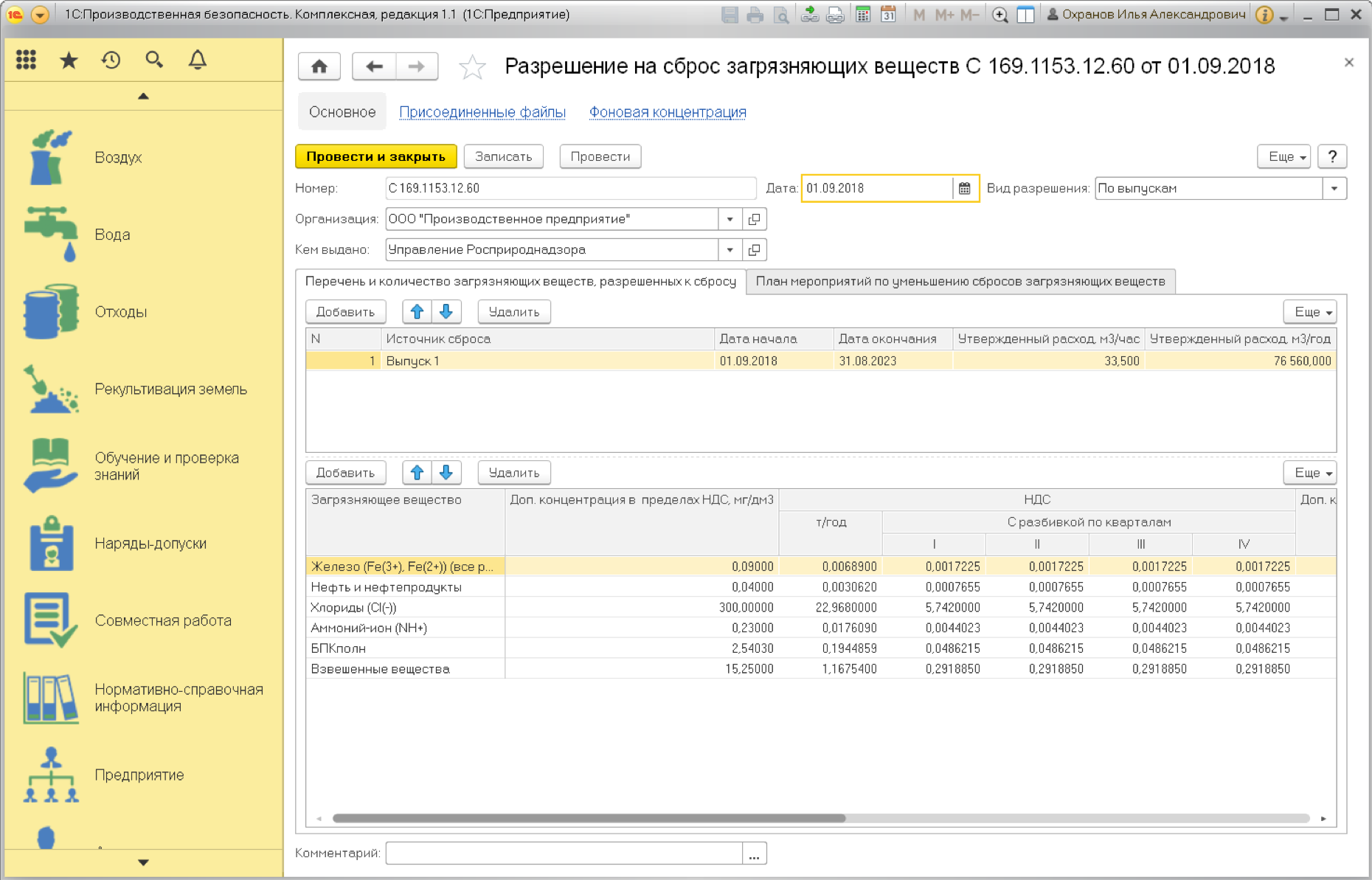Click Добавить above sources table

coord(345,312)
